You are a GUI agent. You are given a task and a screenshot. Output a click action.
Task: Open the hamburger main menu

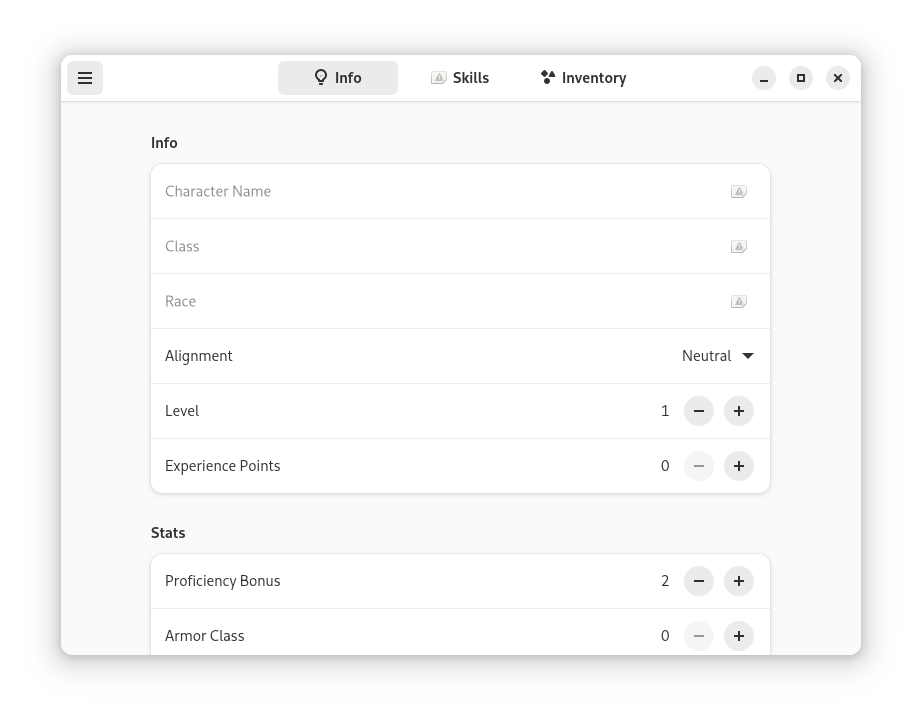coord(85,78)
